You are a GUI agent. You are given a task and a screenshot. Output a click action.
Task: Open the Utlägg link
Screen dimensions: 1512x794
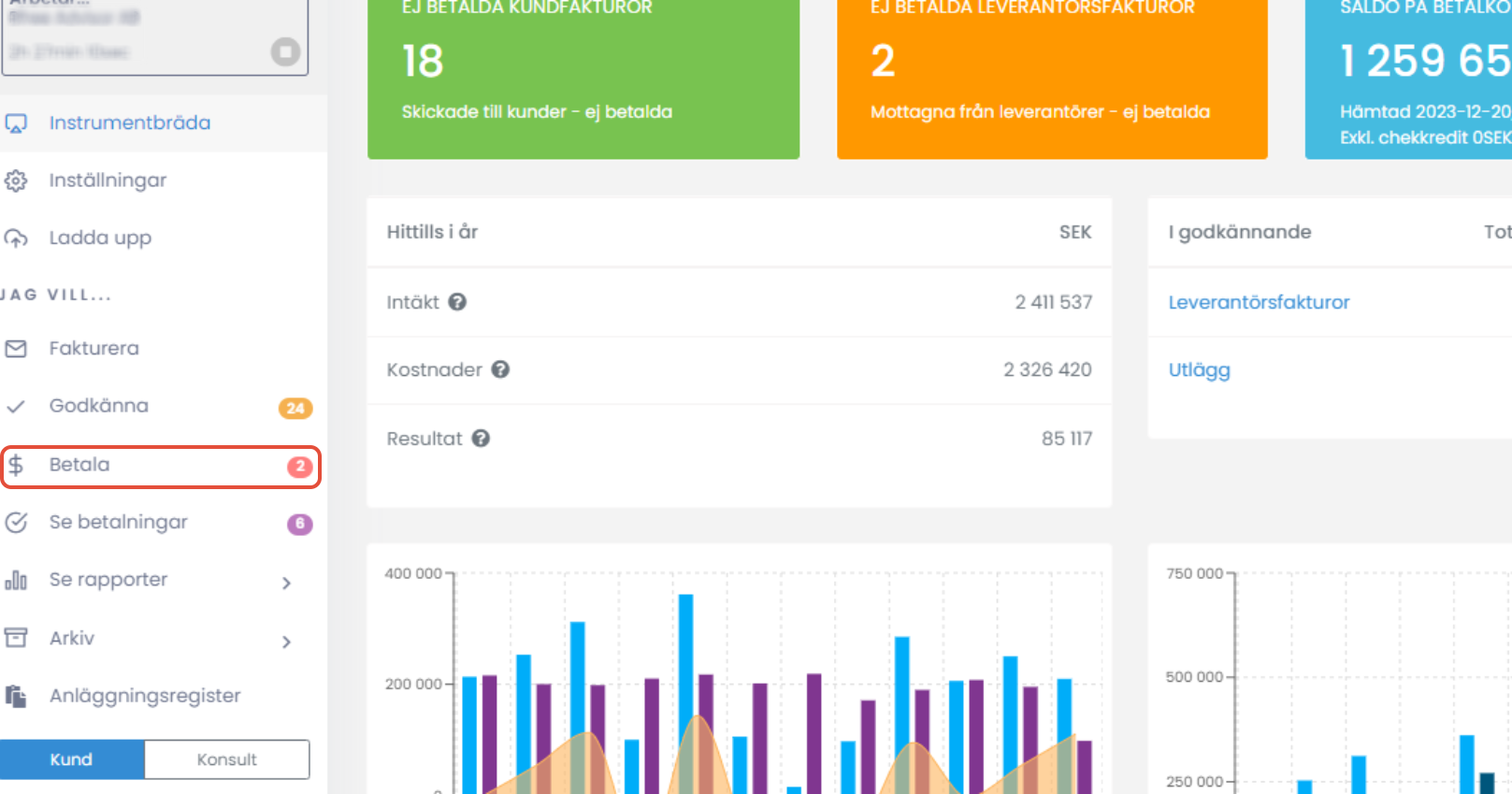(x=1199, y=370)
